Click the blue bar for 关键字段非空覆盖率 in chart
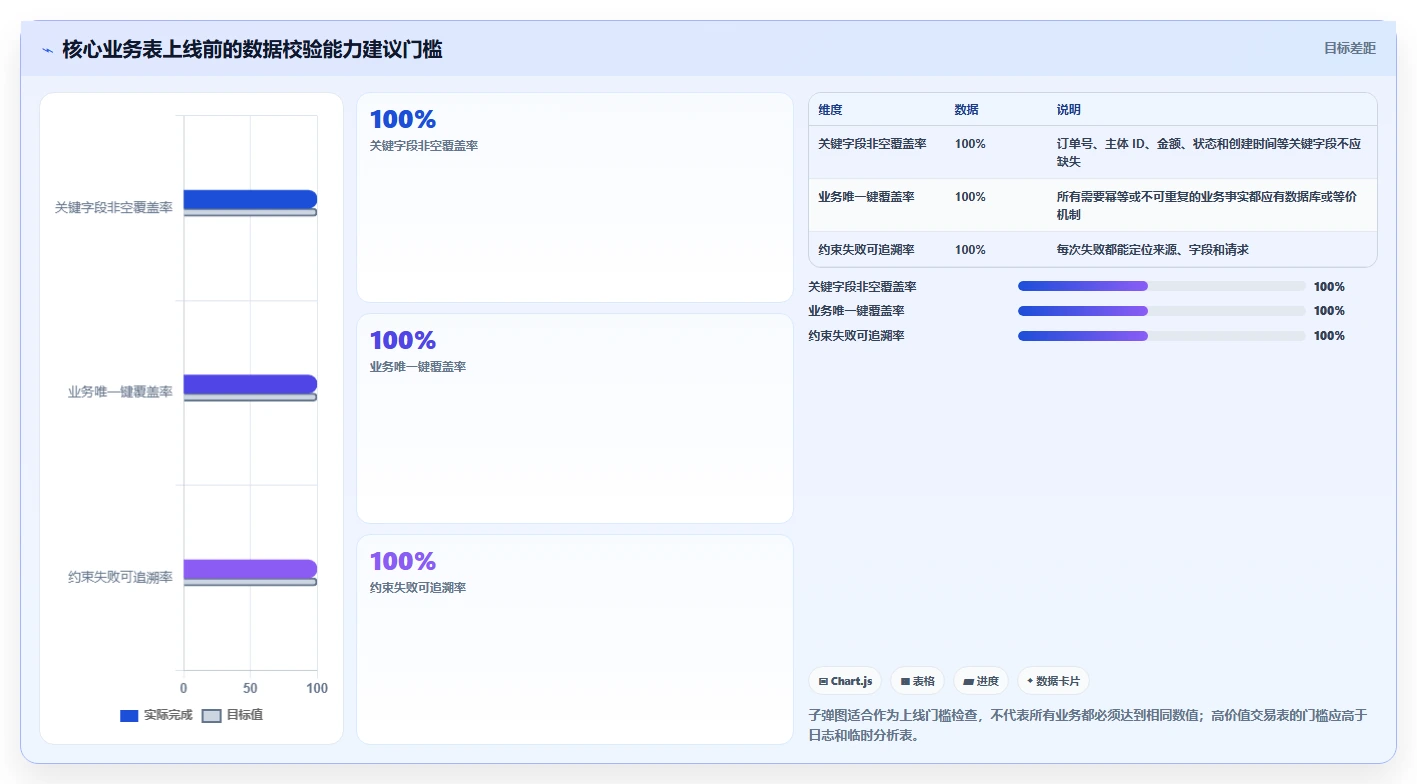The image size is (1417, 784). (250, 199)
